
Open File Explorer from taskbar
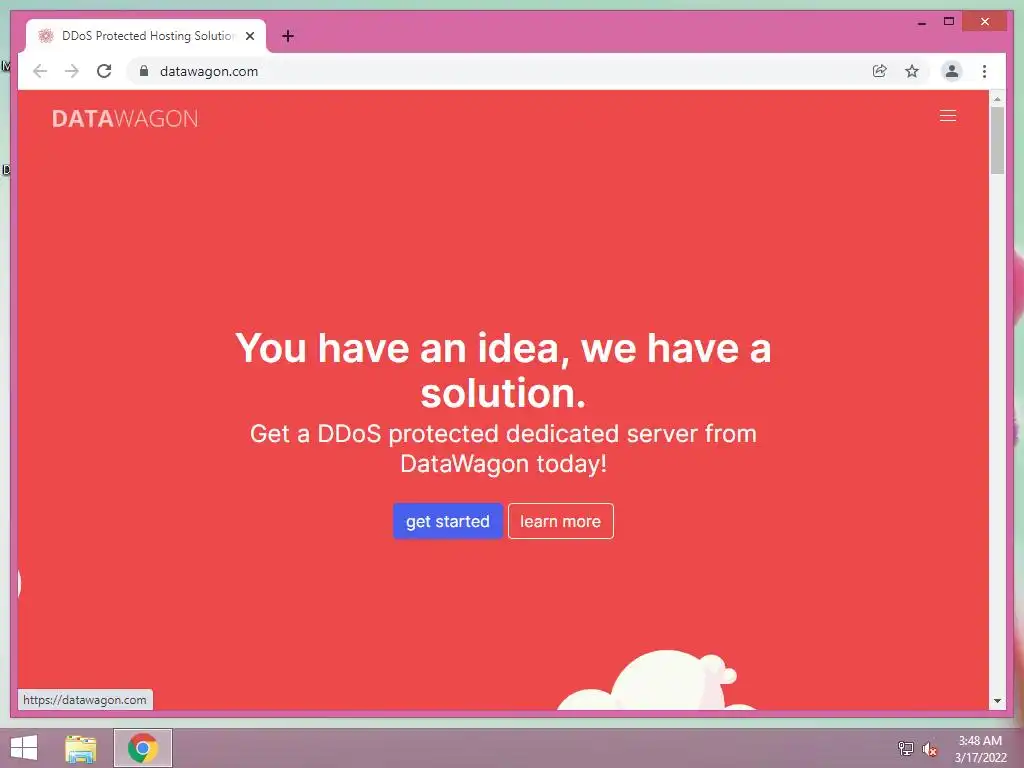tap(80, 748)
